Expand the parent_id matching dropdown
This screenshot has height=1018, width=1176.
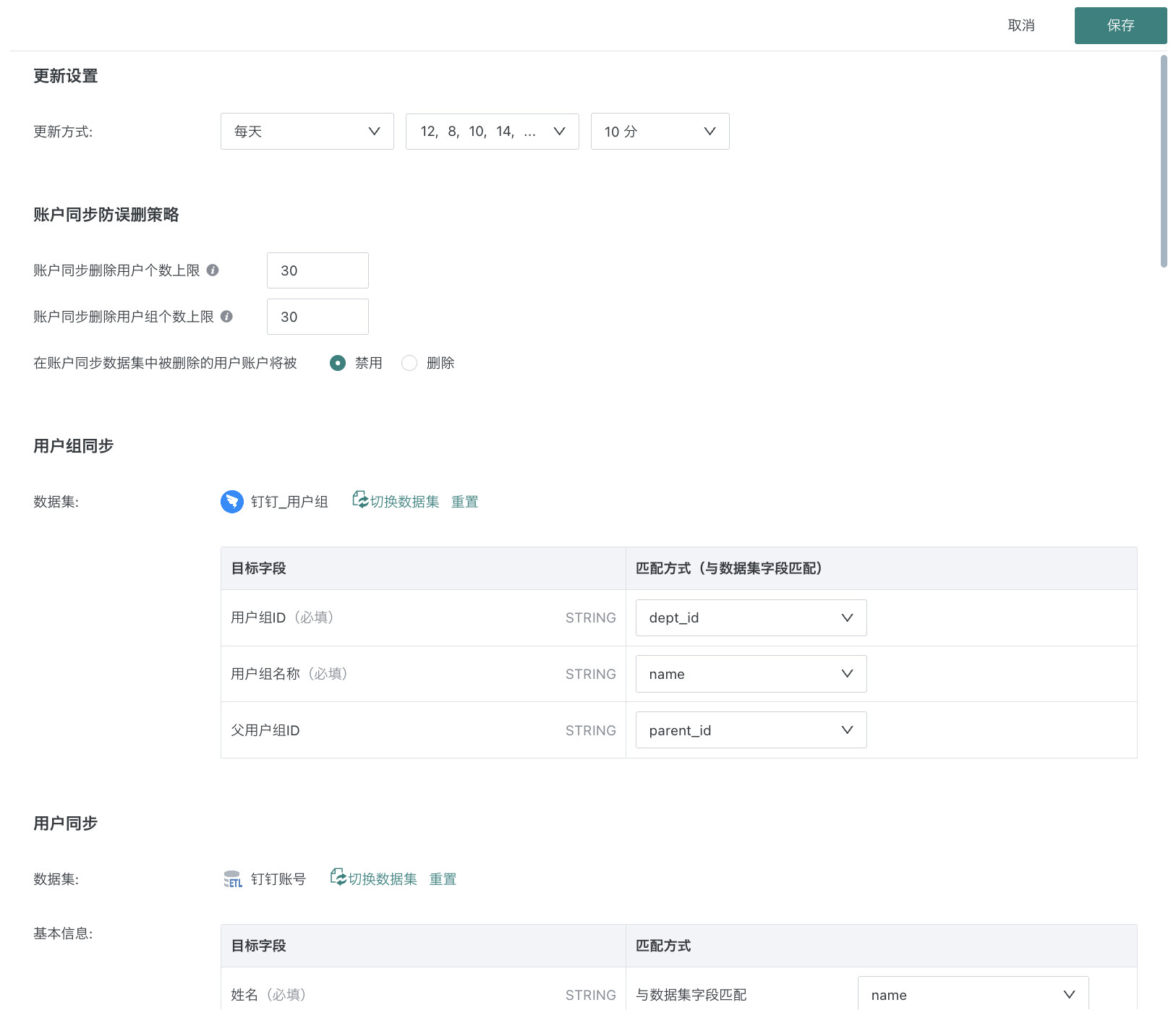click(x=751, y=730)
